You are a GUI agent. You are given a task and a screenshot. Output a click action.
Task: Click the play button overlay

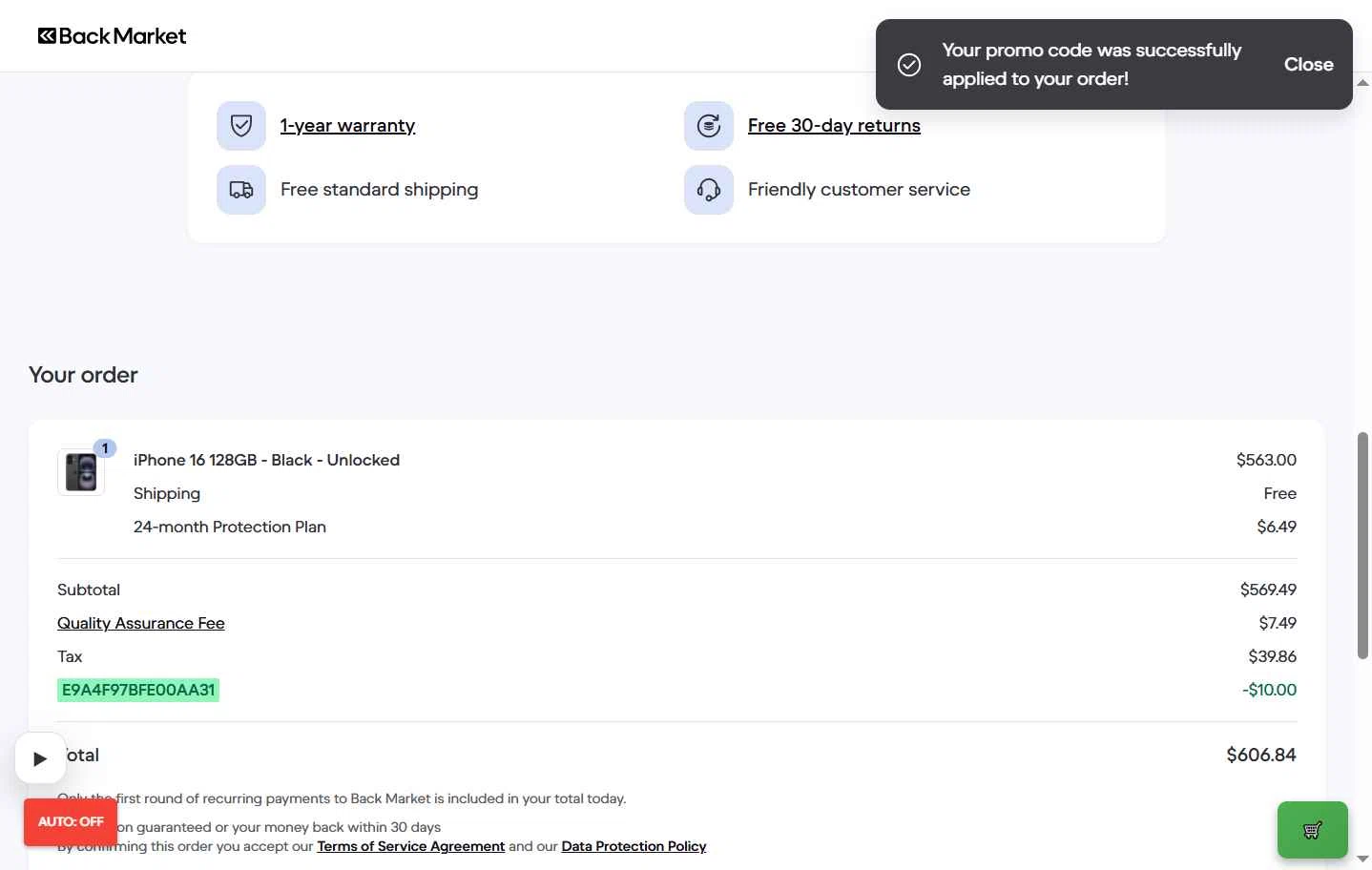pyautogui.click(x=40, y=758)
